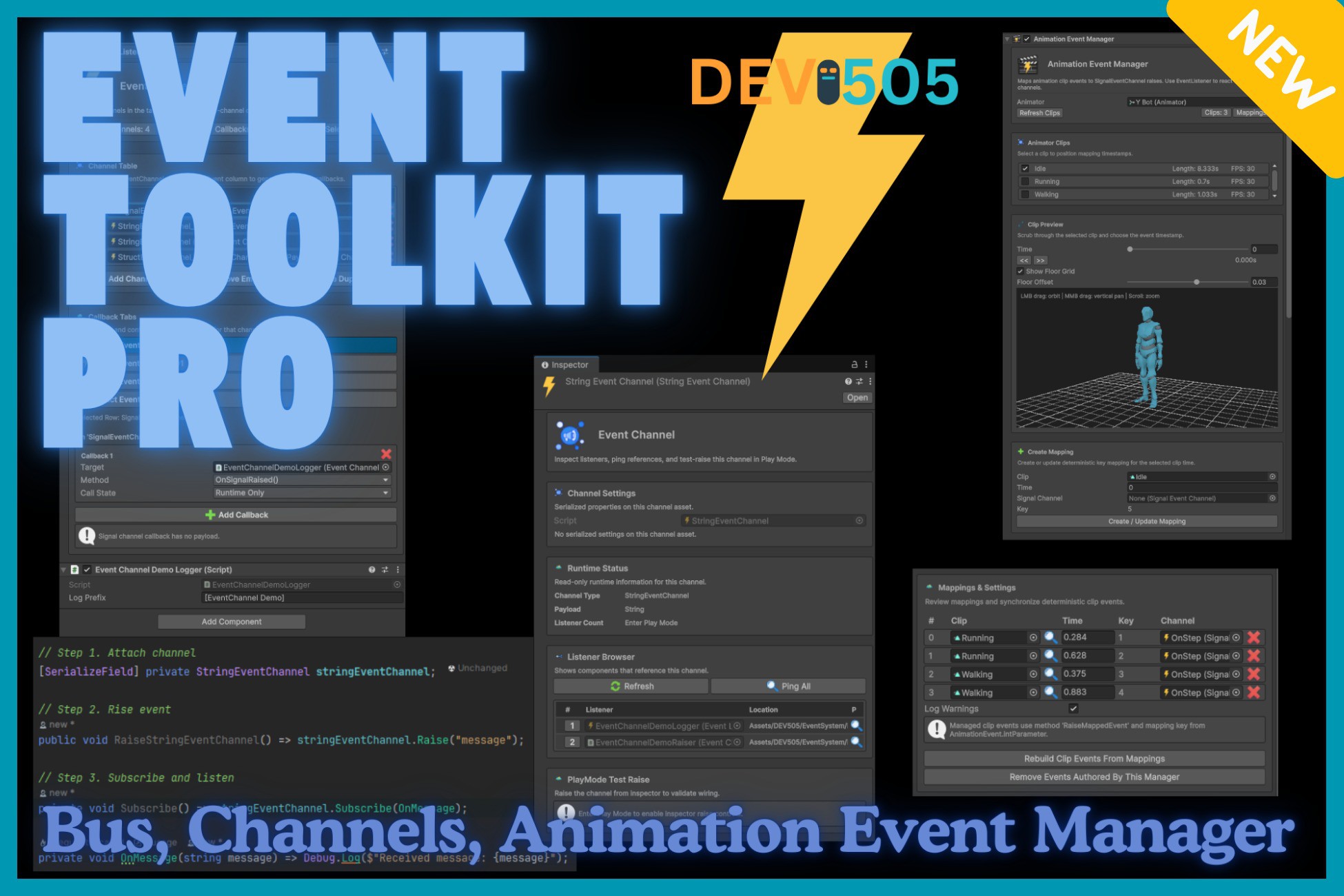
Task: Click help icon on Event Channel Demo Logger
Action: (372, 569)
